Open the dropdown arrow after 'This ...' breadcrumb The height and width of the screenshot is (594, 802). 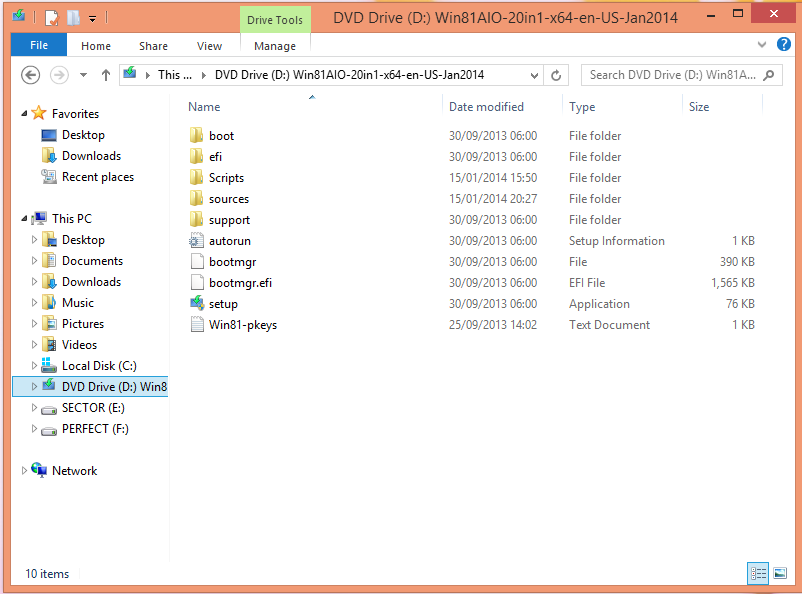click(204, 75)
